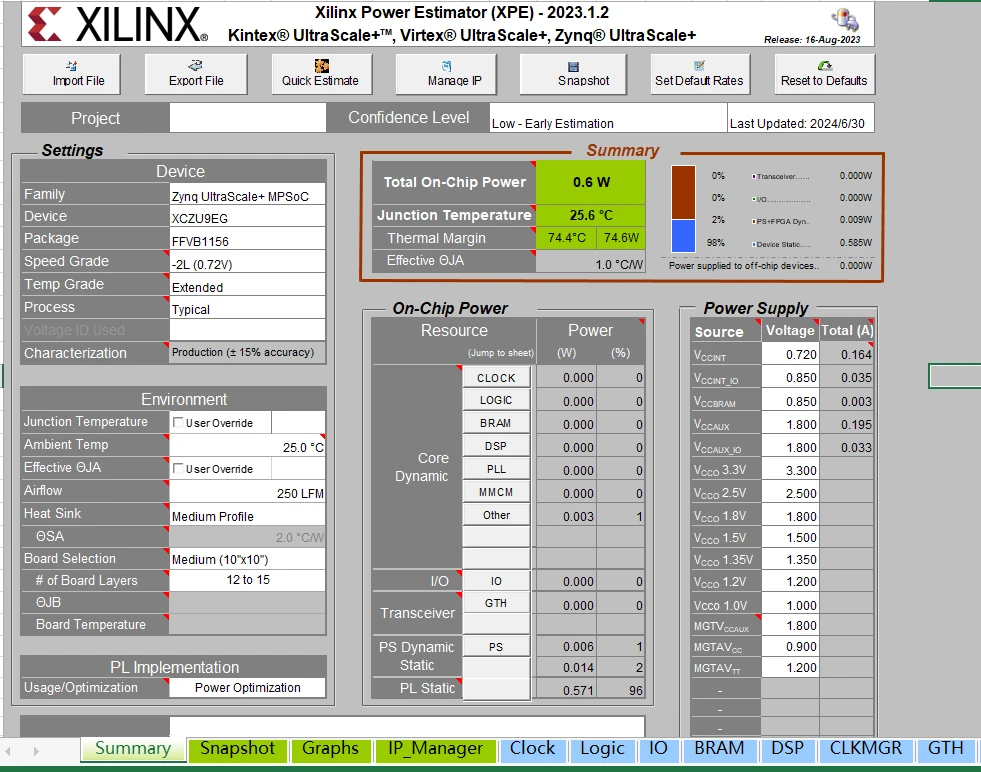Open the Quick Estimate tool
Viewport: 981px width, 772px height.
tap(322, 74)
